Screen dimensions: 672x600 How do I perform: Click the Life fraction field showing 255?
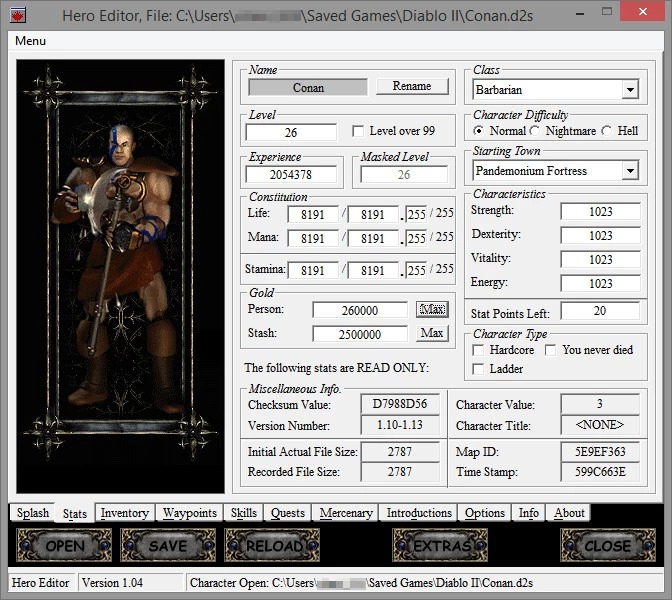click(417, 214)
